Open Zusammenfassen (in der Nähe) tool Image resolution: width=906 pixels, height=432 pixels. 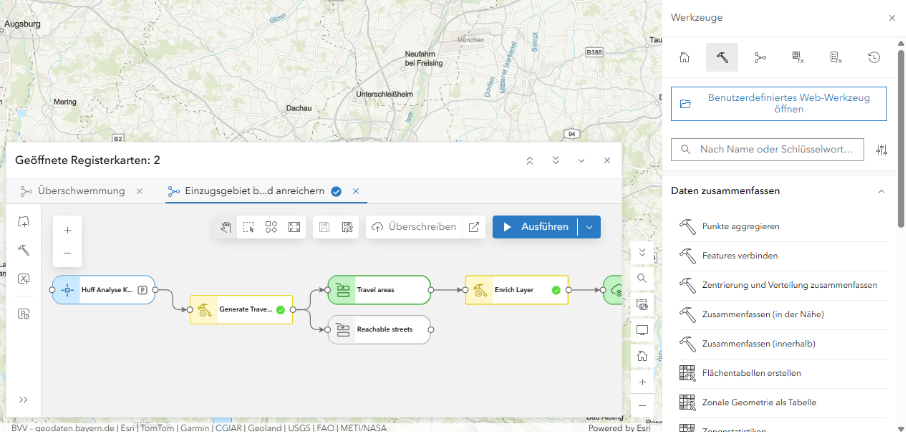(x=782, y=315)
